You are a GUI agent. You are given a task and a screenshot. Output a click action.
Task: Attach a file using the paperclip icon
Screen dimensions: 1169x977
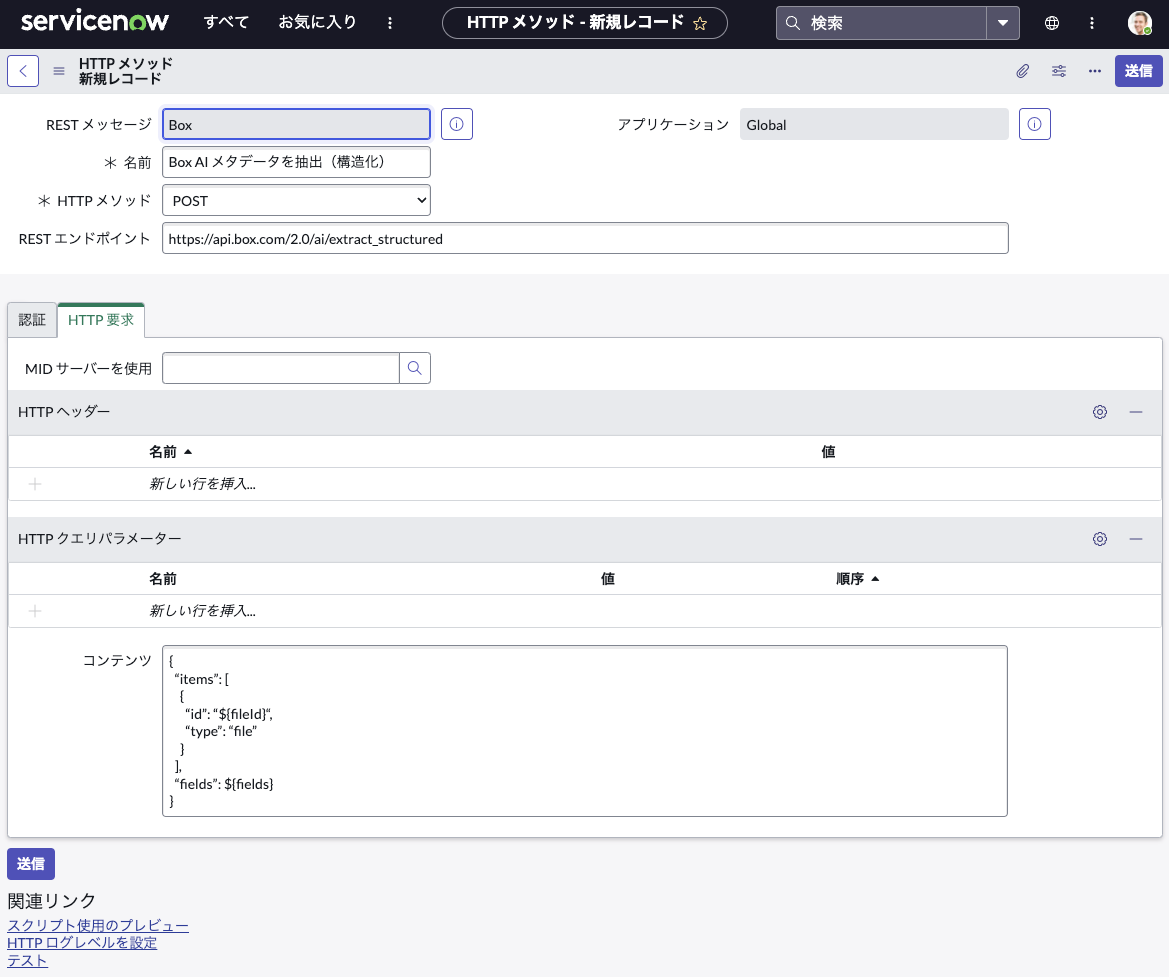(x=1022, y=71)
